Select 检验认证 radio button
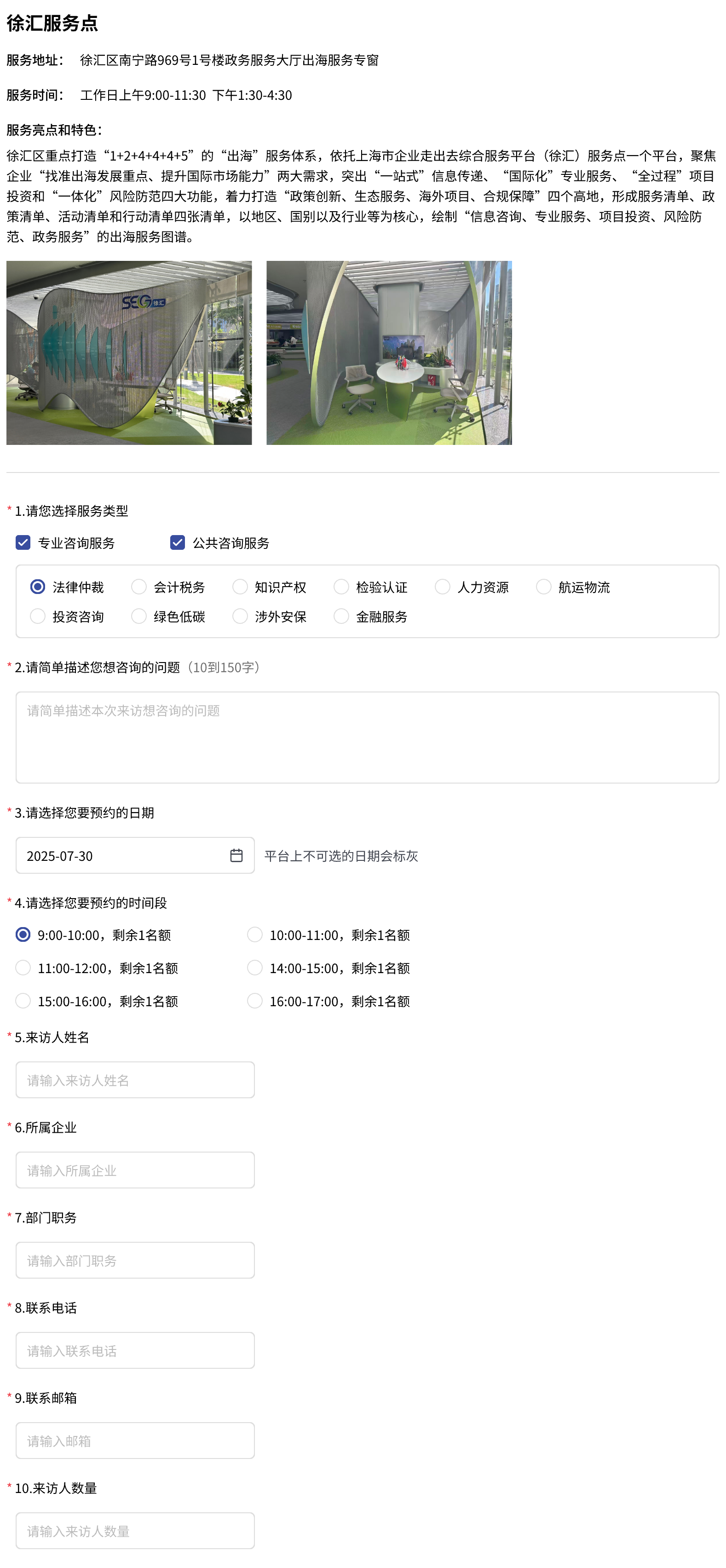The height and width of the screenshot is (1568, 726). 341,587
